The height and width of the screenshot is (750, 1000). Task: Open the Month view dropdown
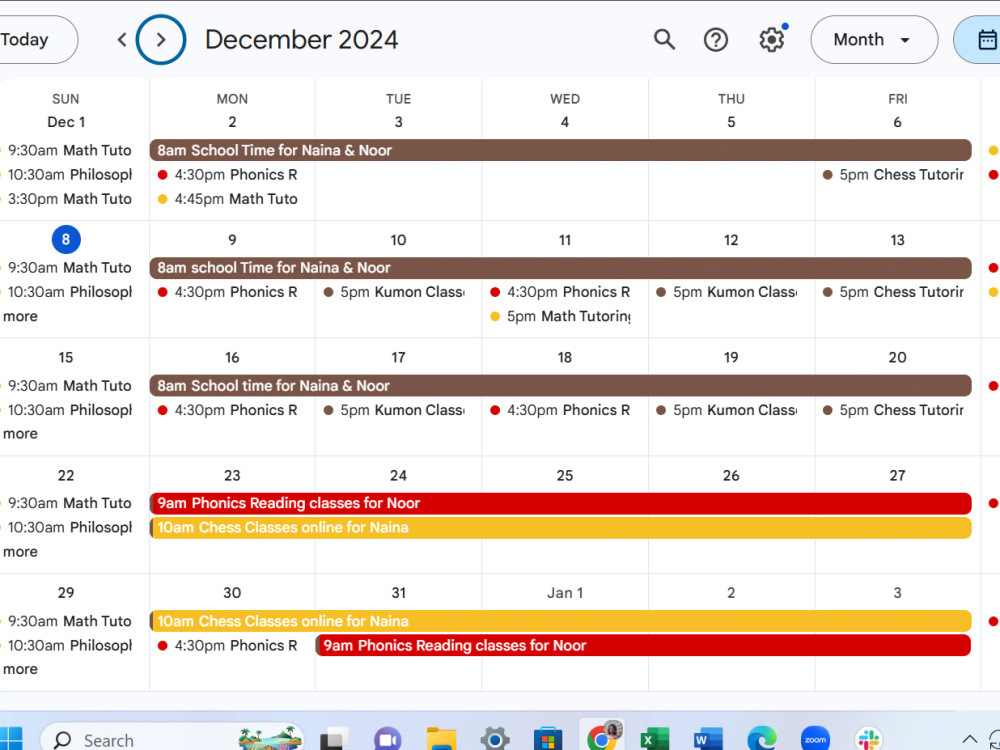[874, 40]
